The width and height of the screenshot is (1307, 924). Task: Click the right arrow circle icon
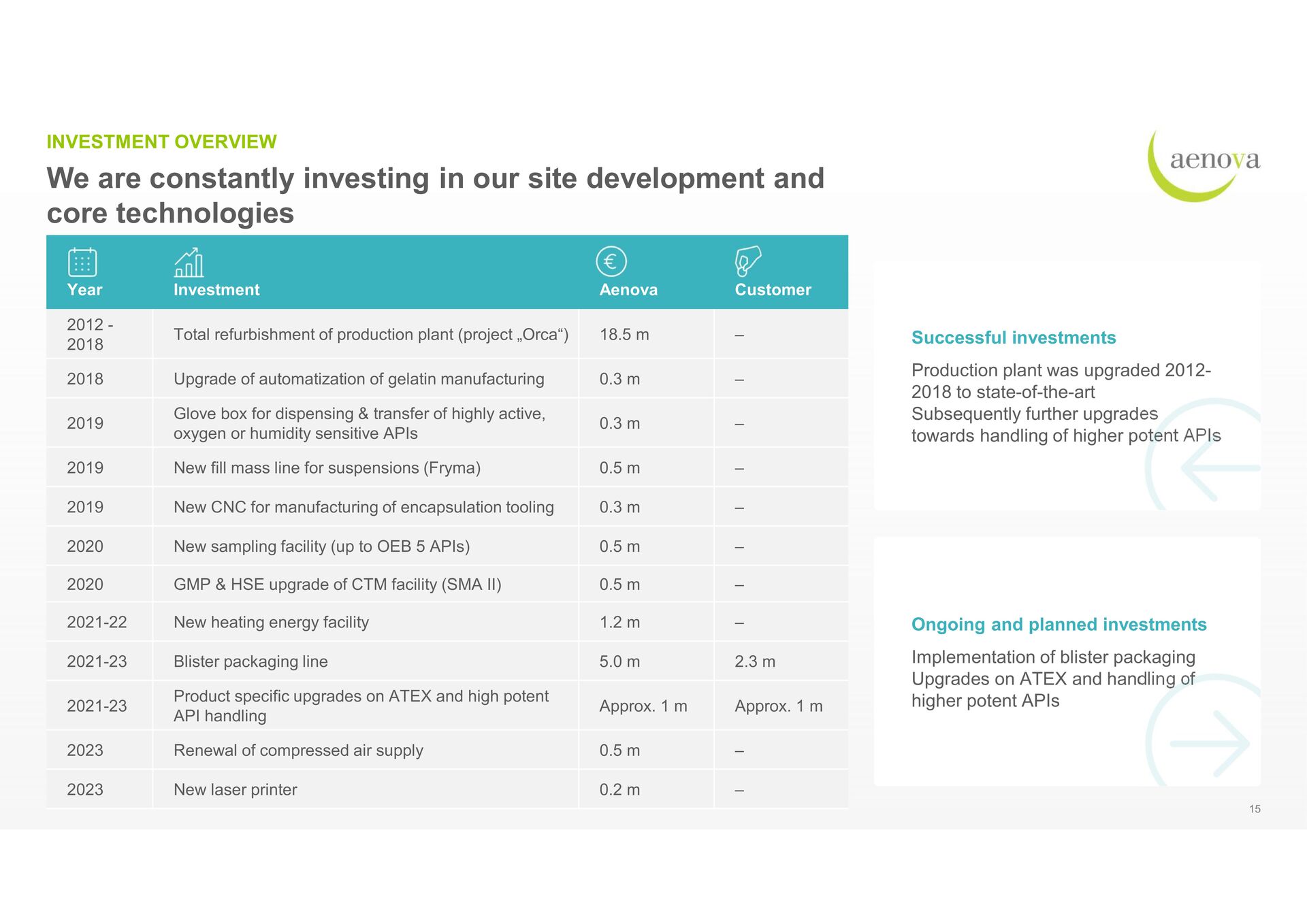pyautogui.click(x=1204, y=731)
